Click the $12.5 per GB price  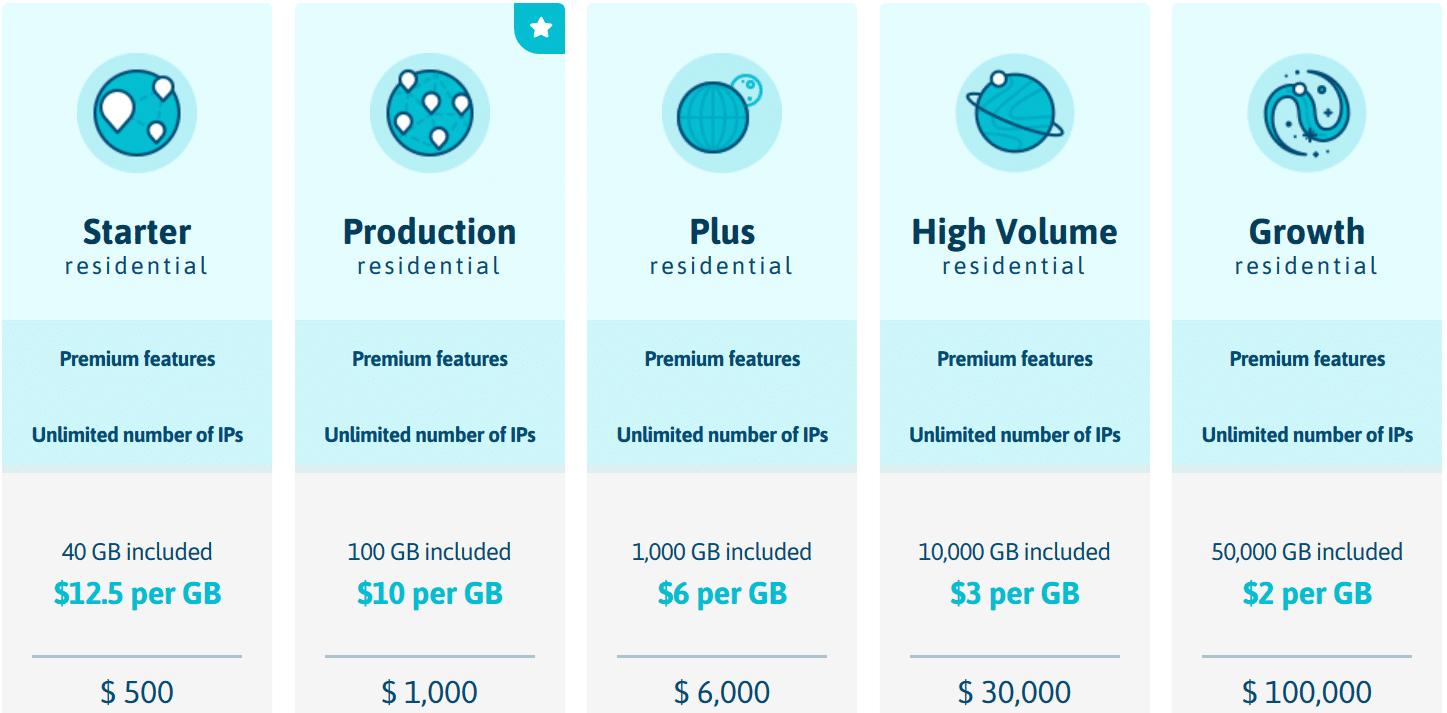137,594
